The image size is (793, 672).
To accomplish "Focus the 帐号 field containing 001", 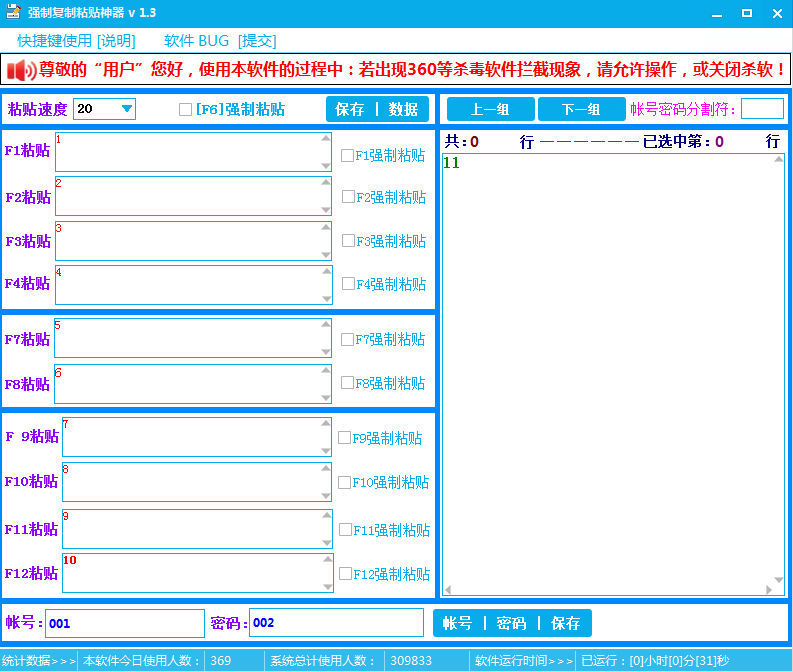I will coord(124,623).
